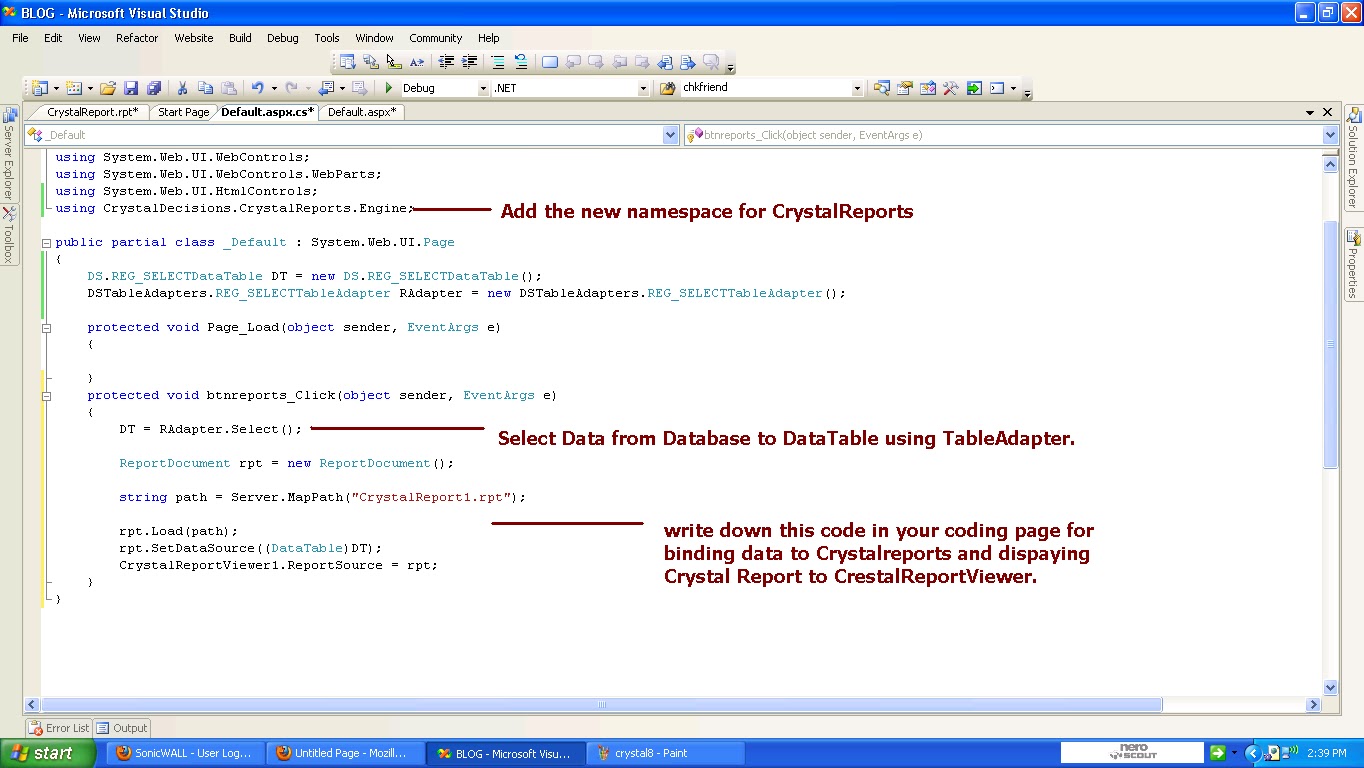This screenshot has height=768, width=1364.
Task: Open the active files list arrow
Action: 1310,112
